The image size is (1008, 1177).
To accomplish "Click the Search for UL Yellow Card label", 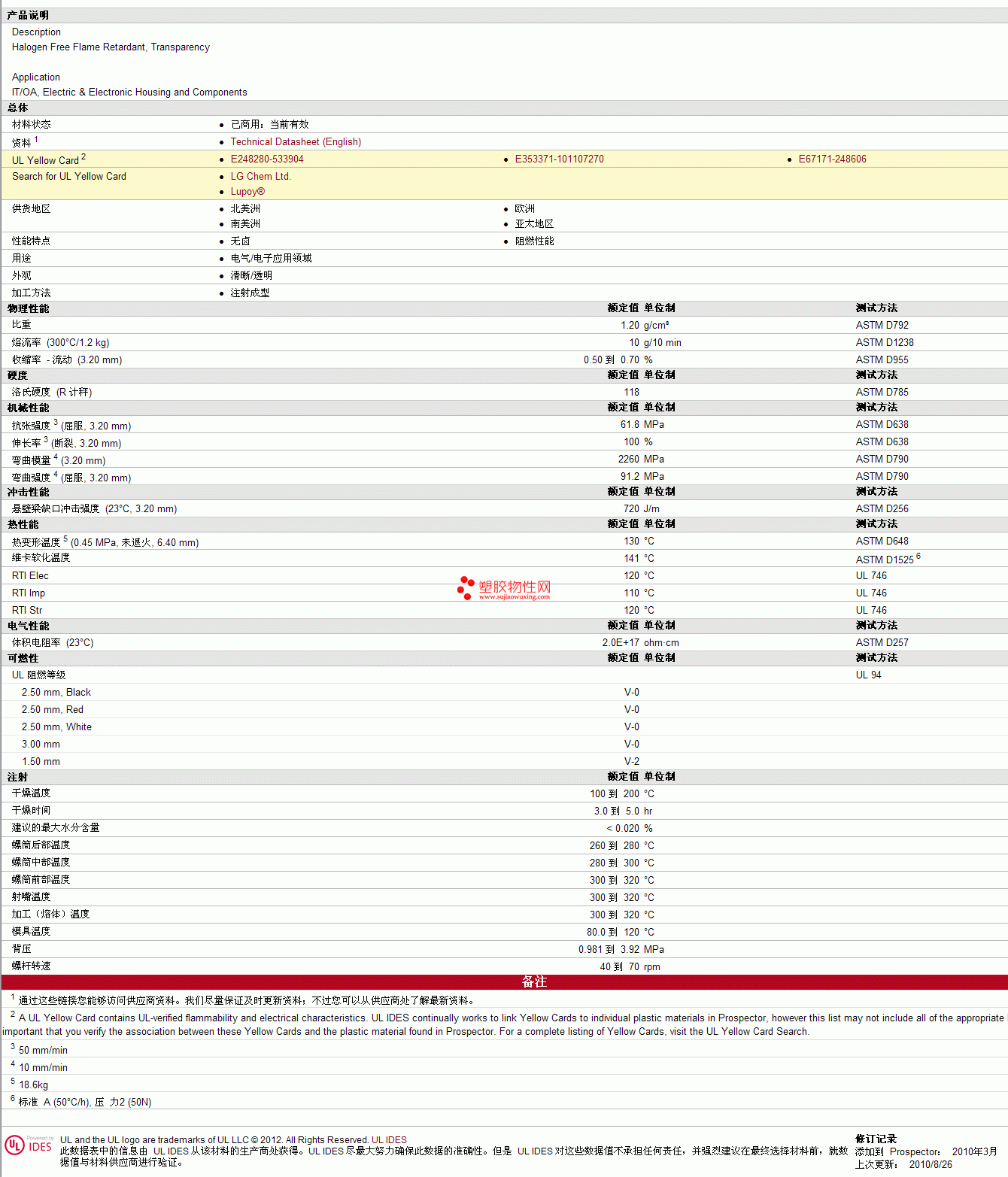I will pyautogui.click(x=69, y=176).
